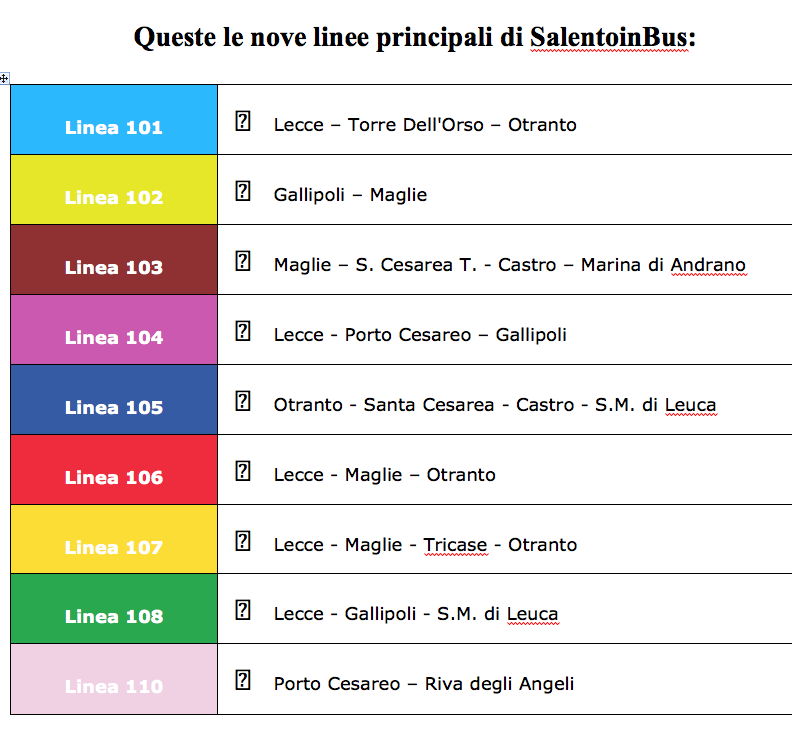Select the lime yellow Linea 102 cell
Viewport: 792px width, 738px height.
tap(114, 190)
